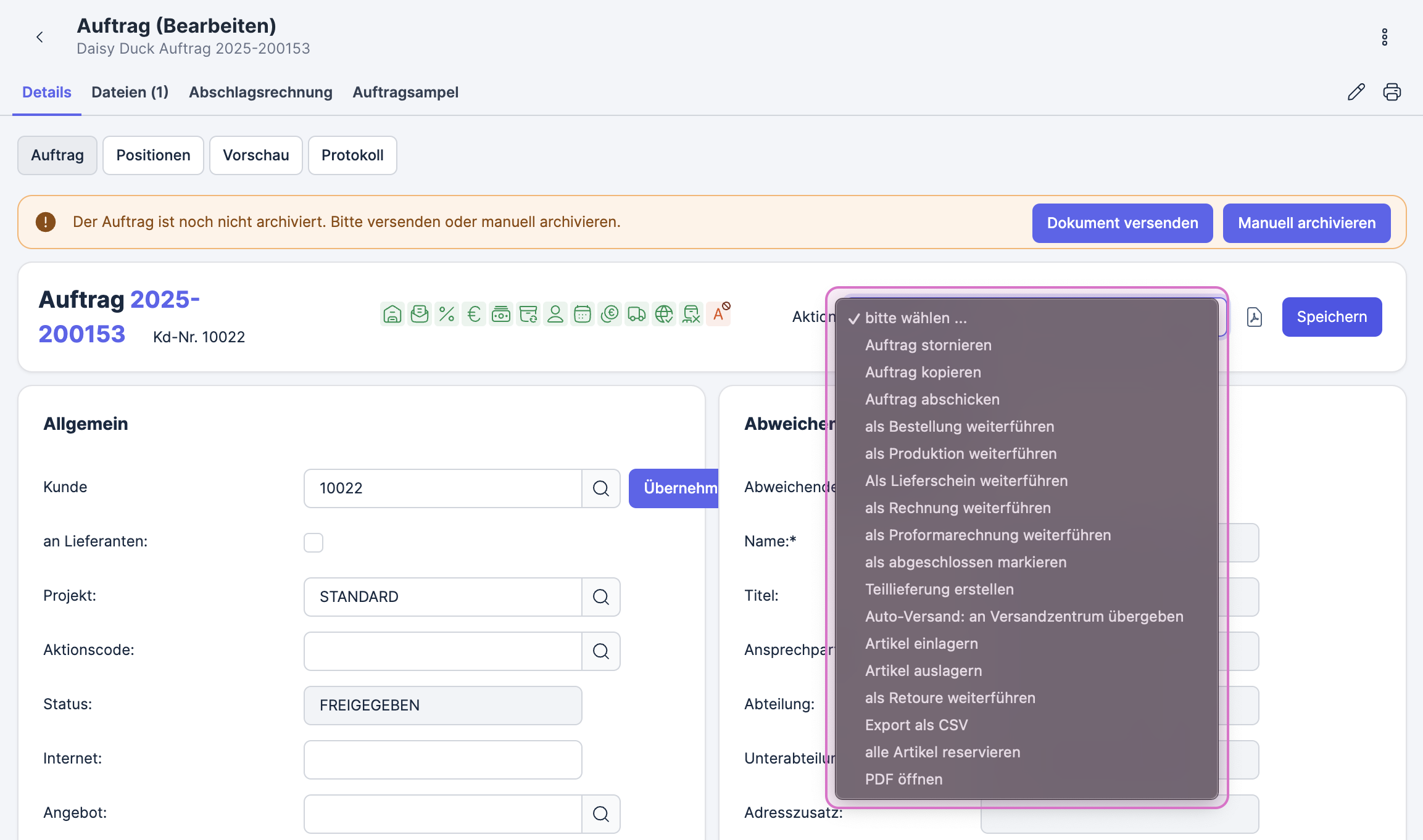Click the delivery truck status icon

tap(636, 315)
